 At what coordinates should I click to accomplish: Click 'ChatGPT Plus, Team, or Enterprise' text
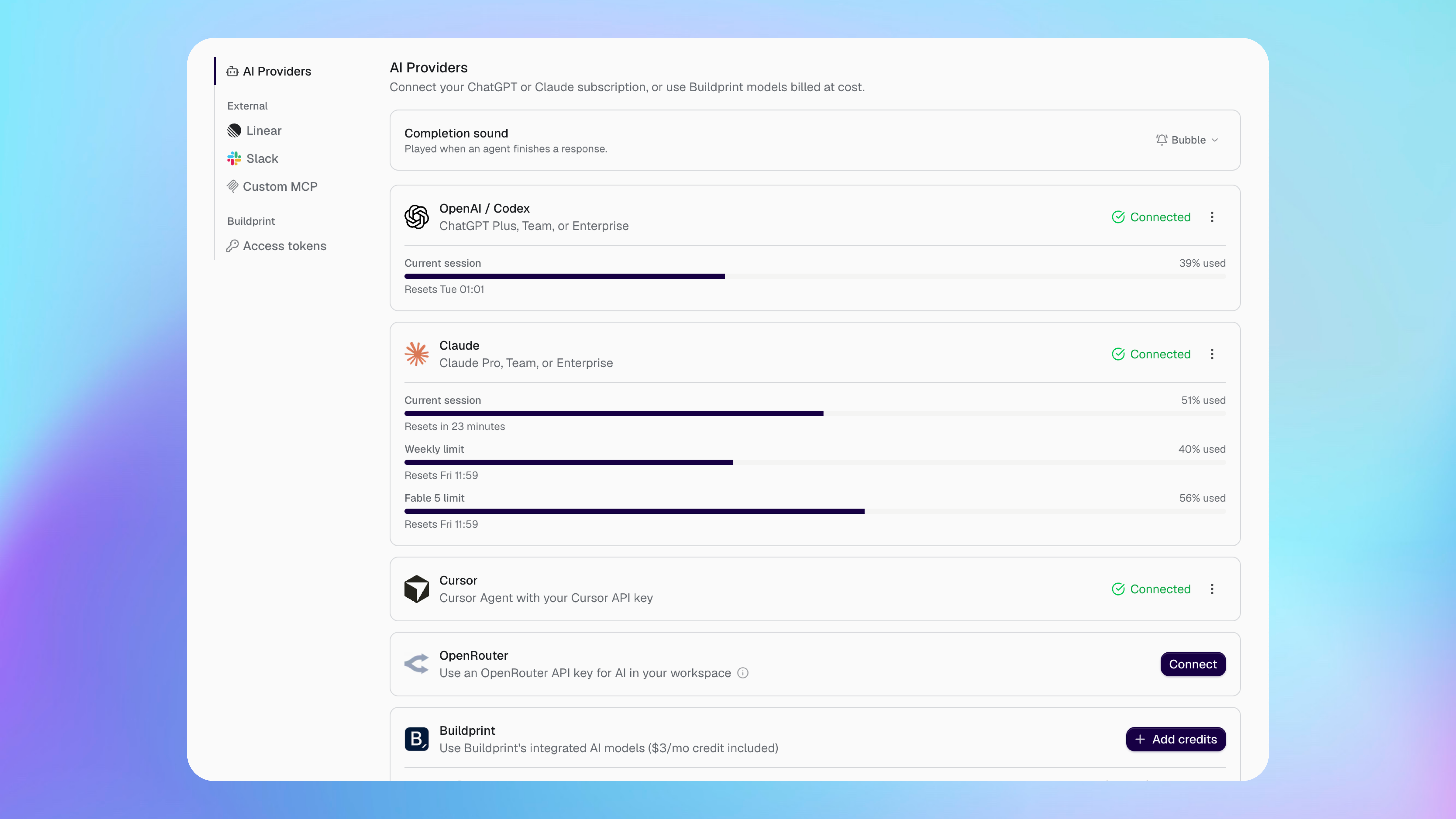coord(534,226)
